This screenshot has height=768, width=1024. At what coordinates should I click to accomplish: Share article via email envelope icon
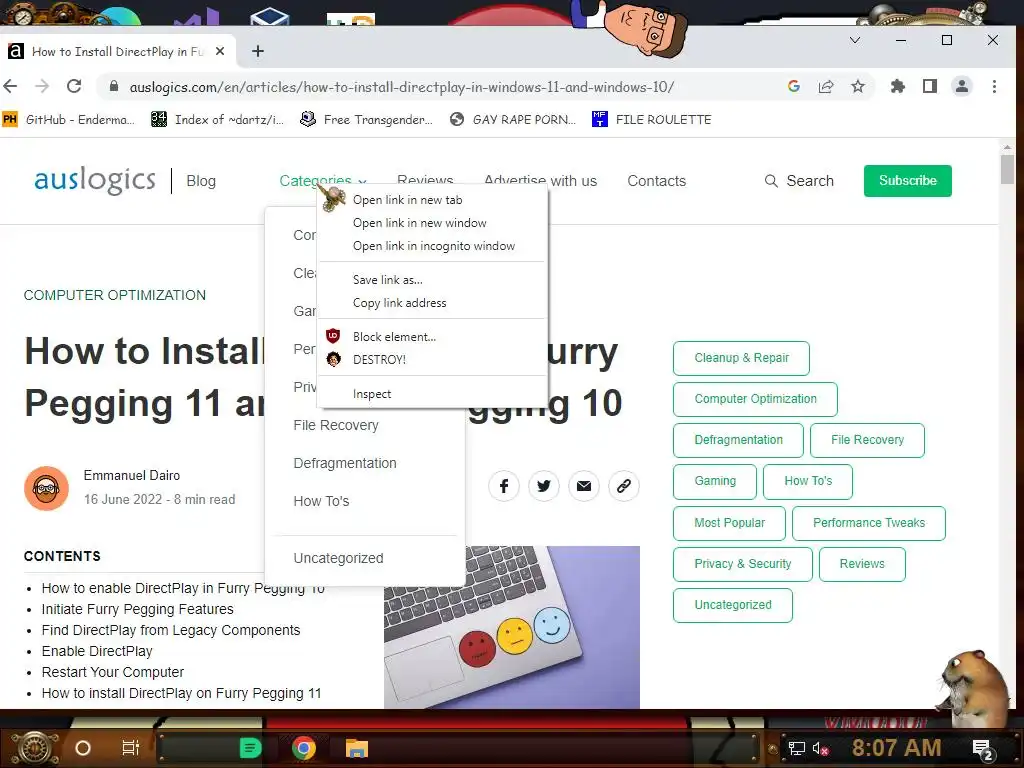(584, 486)
